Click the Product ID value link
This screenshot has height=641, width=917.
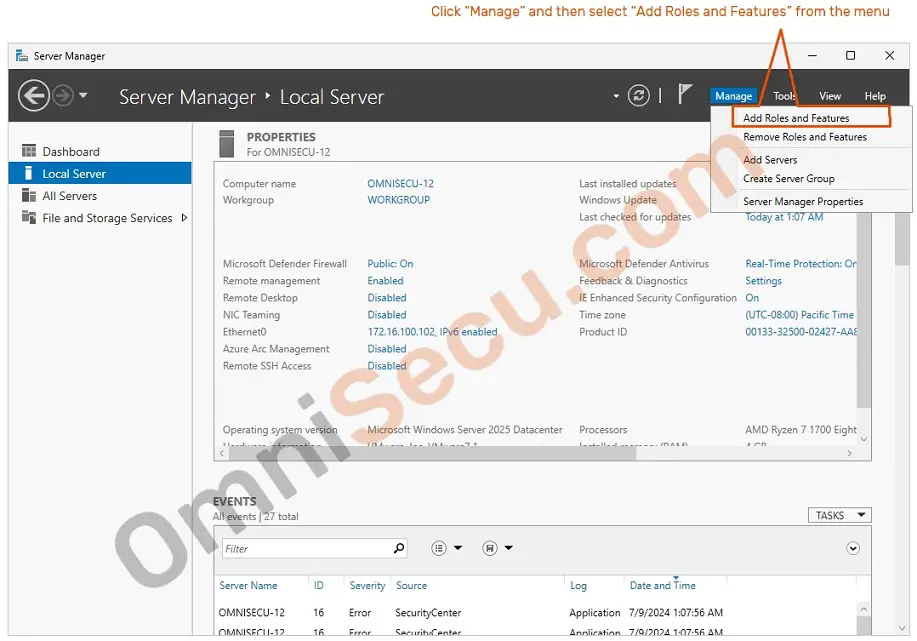click(801, 332)
